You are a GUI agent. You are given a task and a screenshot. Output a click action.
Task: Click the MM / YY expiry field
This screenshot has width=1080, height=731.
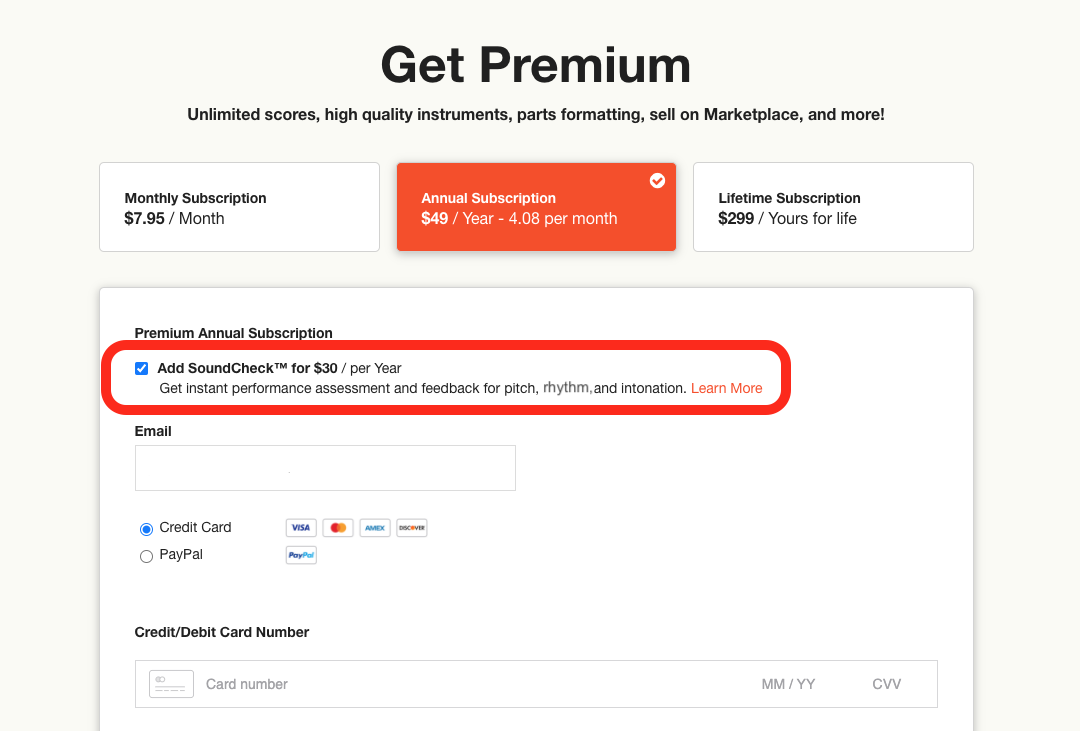pos(788,684)
